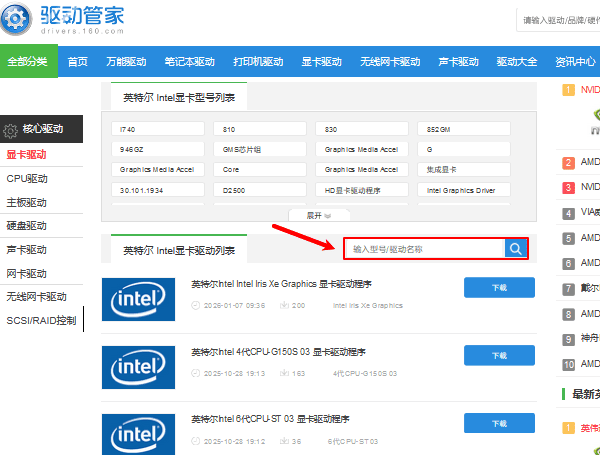Screen dimensions: 600x455
Task: Switch to 无线网卡驱动 in the top navigation
Action: [x=390, y=61]
